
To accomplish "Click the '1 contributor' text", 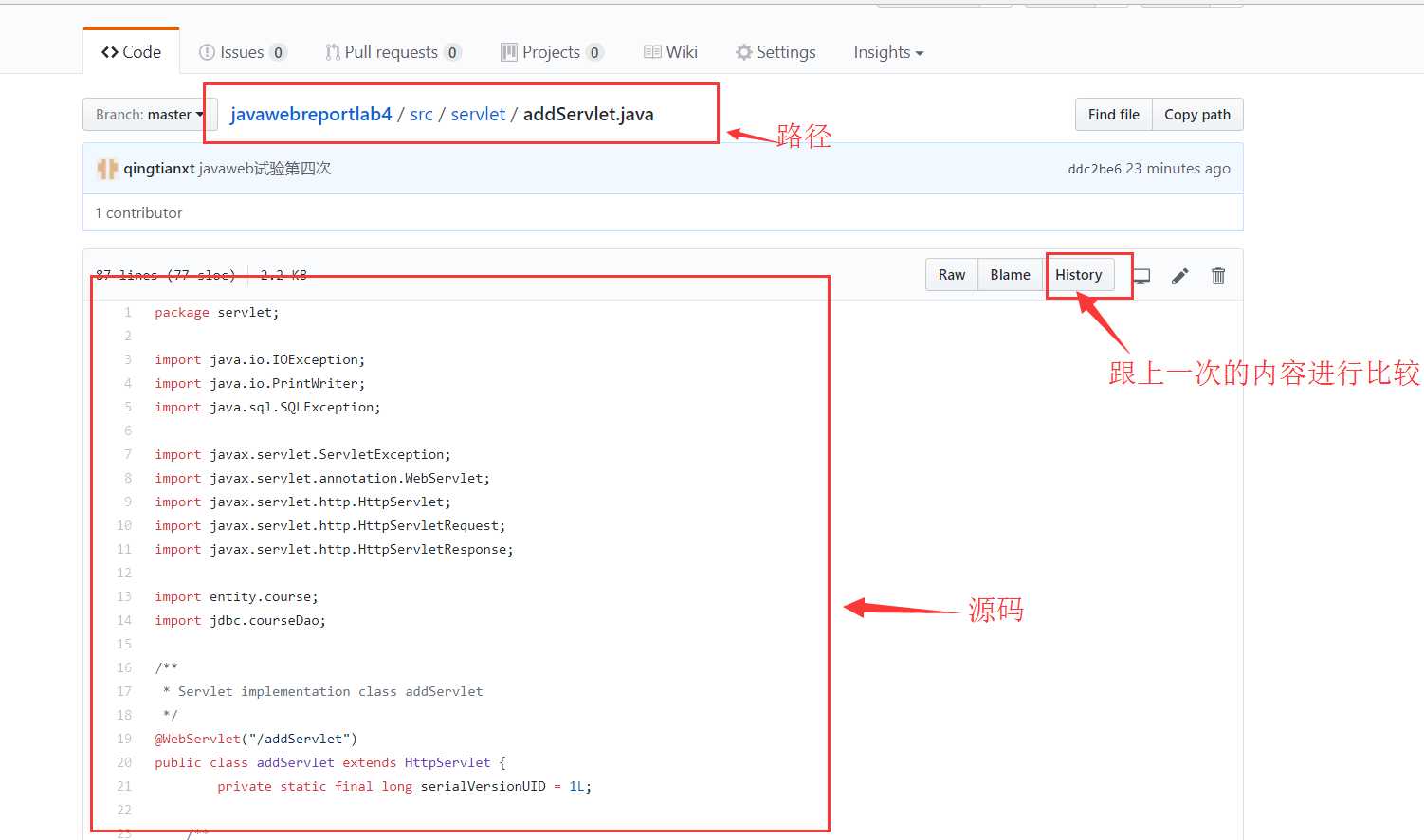I will pos(138,213).
